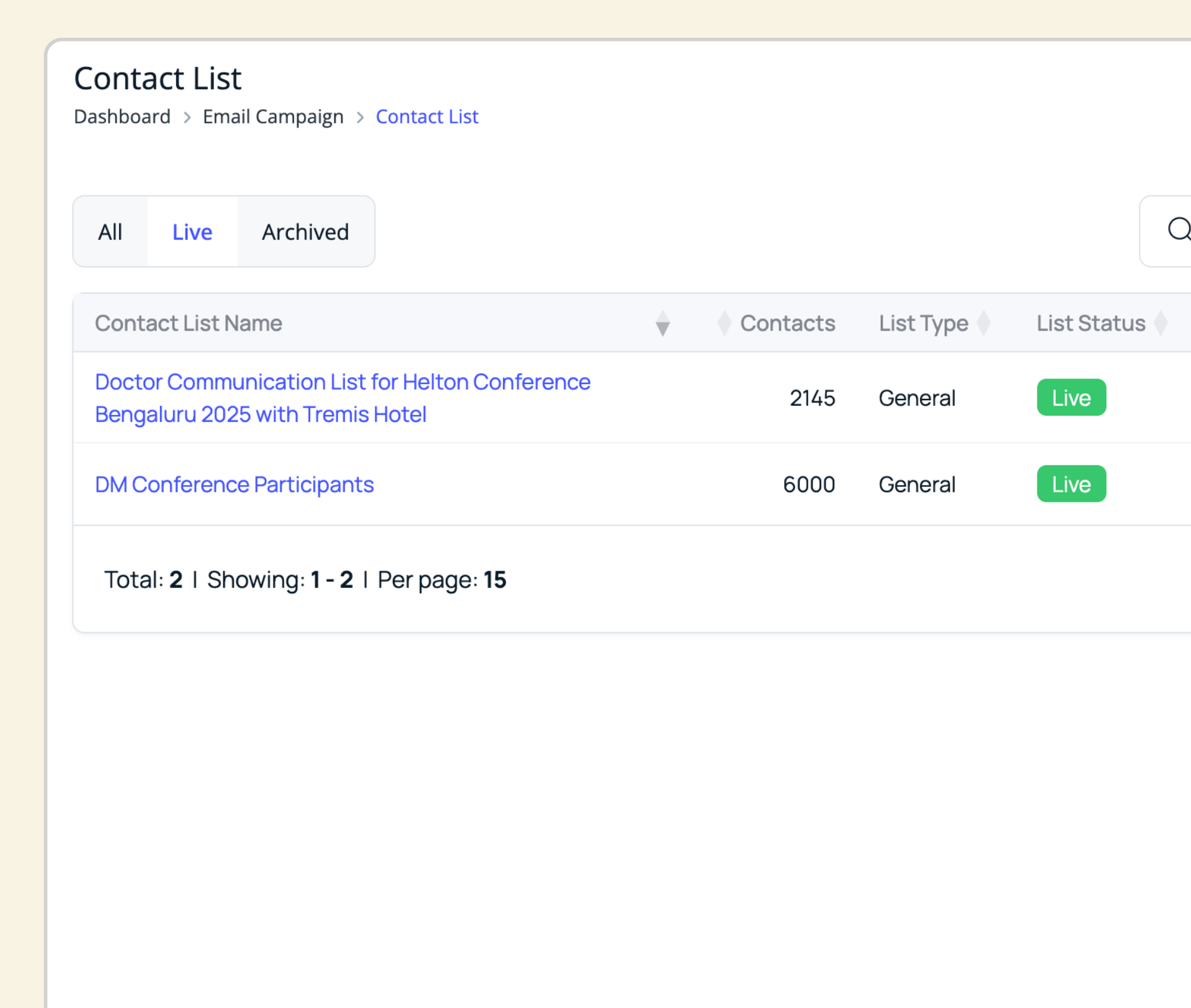Toggle the Live badge on Doctor Communication List row
Viewport: 1191px width, 1008px height.
tap(1071, 398)
